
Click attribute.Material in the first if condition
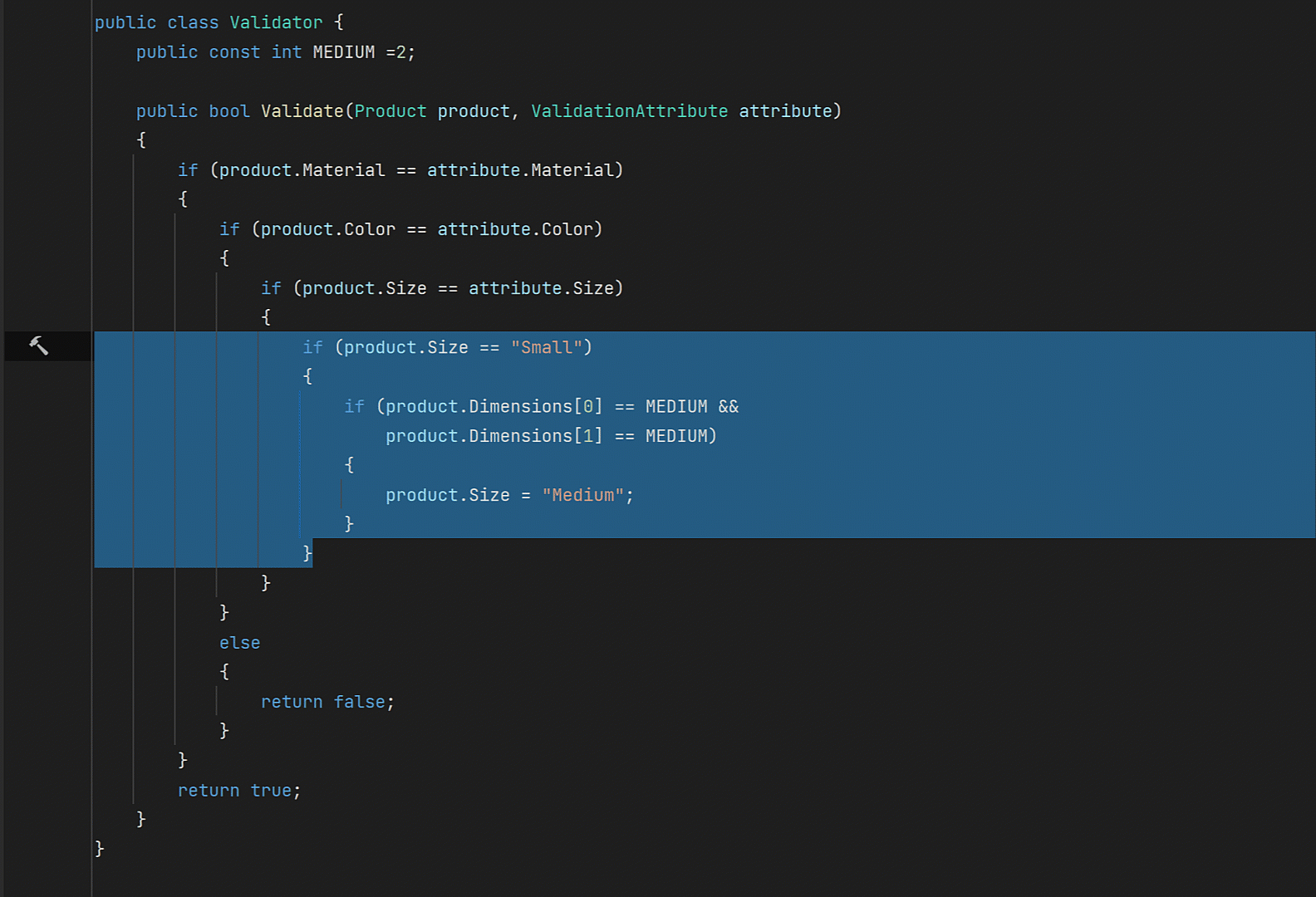tap(519, 170)
